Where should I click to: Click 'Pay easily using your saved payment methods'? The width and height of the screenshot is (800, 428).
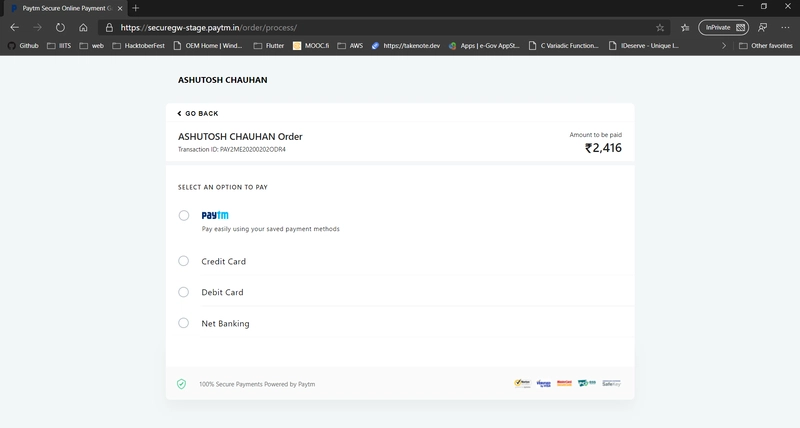pos(270,229)
